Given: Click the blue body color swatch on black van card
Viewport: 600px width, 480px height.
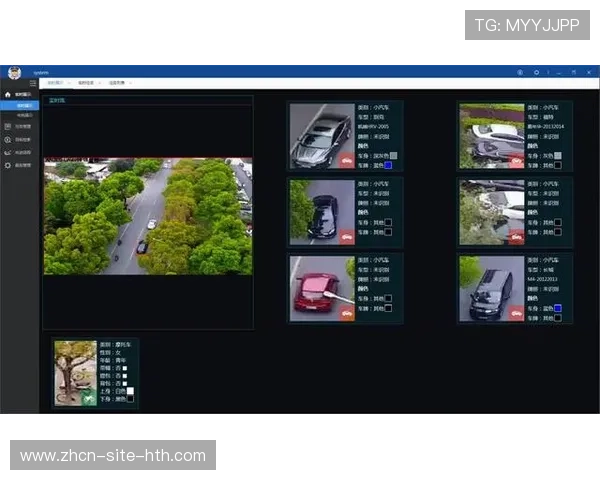Looking at the screenshot, I should coord(558,309).
